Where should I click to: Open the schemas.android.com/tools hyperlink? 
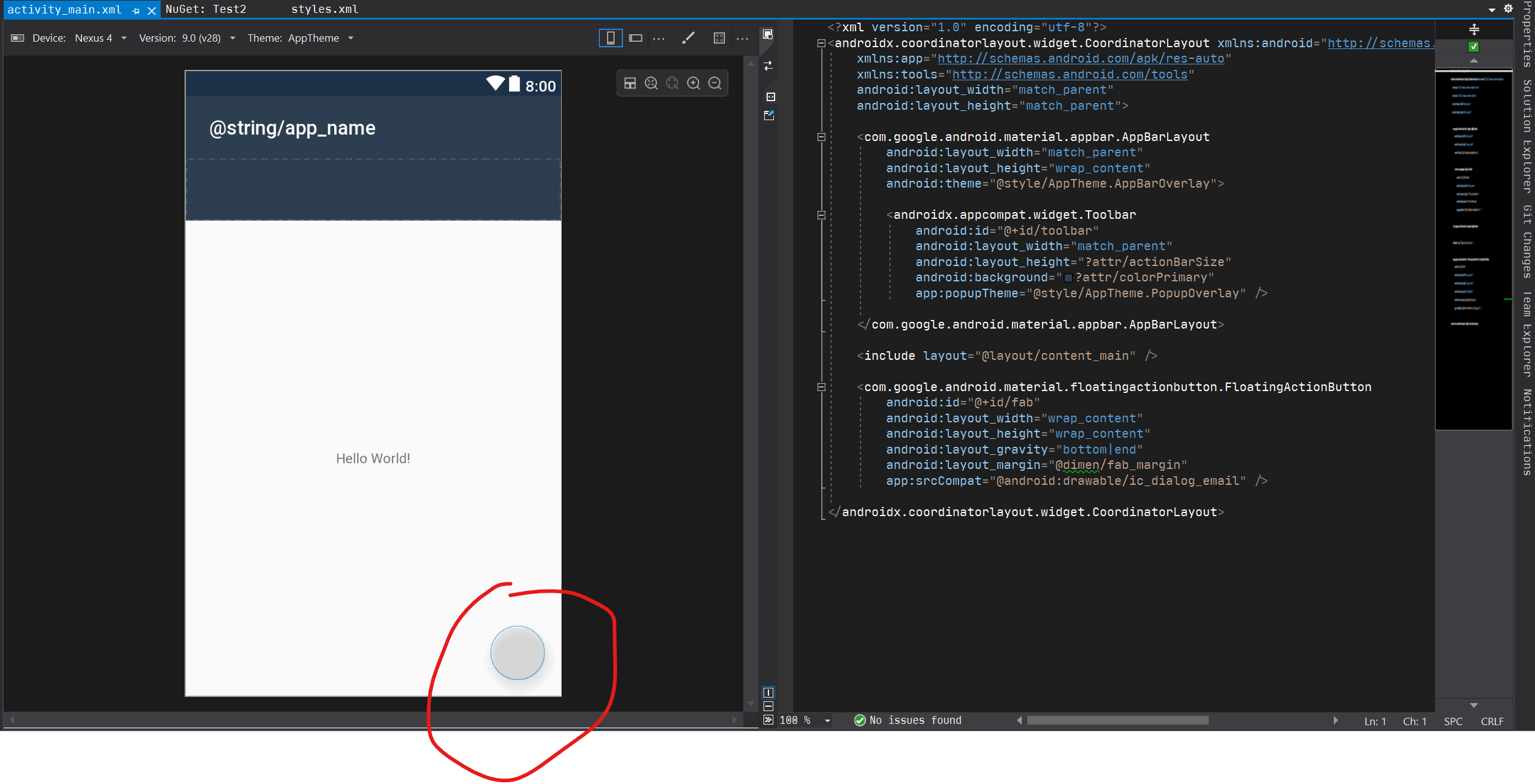(x=1069, y=74)
